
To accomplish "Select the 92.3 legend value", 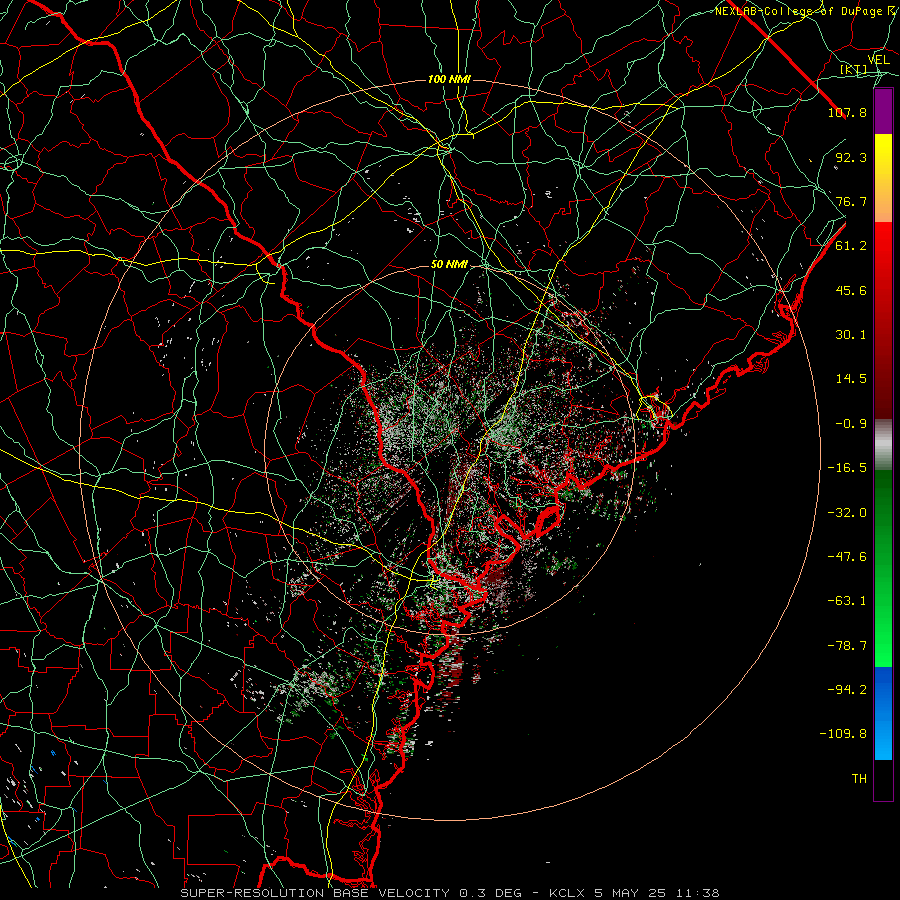I will 851,157.
